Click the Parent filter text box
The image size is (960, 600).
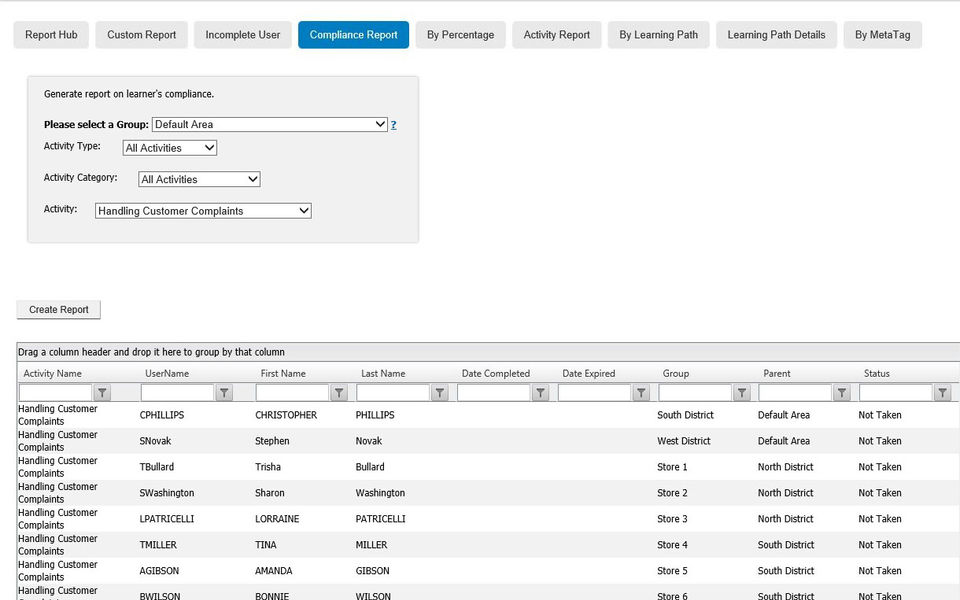click(x=795, y=392)
